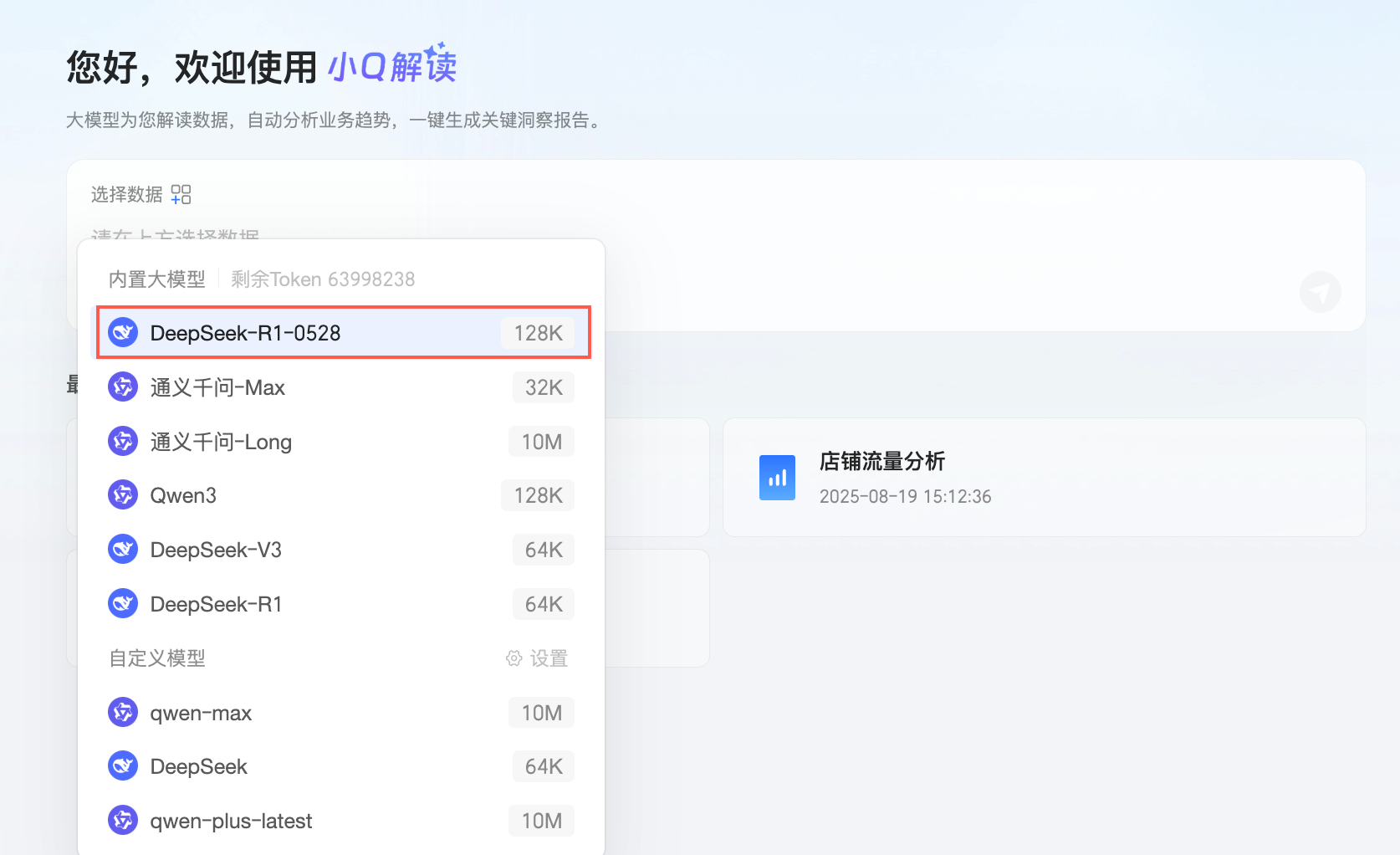Pick the custom DeepSeek model
This screenshot has width=1400, height=855.
[x=341, y=766]
